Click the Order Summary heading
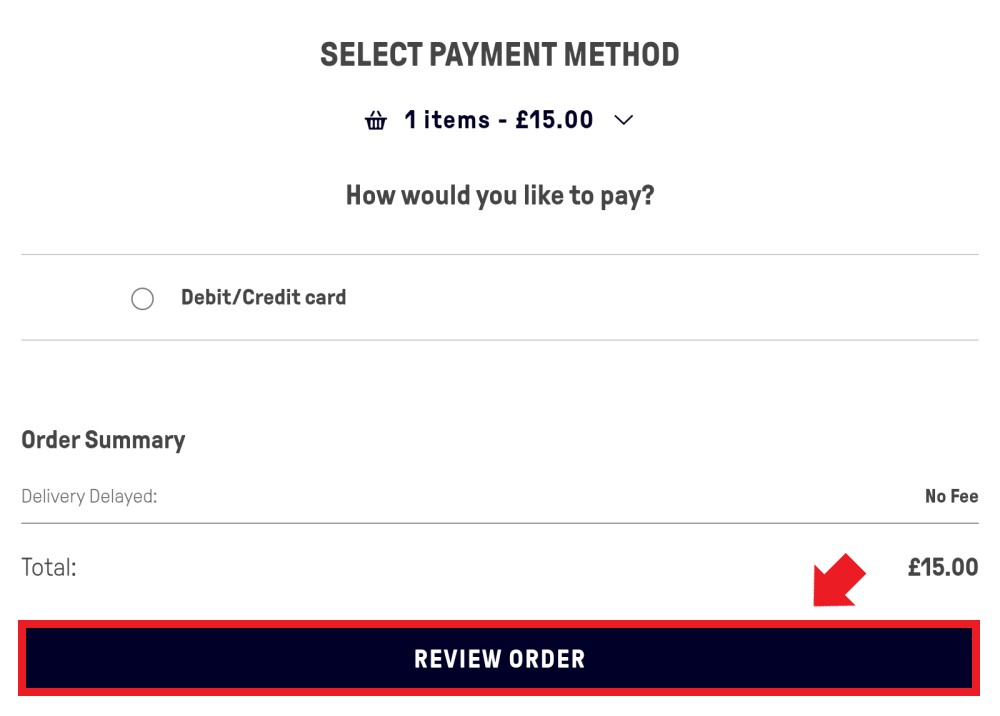 point(103,440)
